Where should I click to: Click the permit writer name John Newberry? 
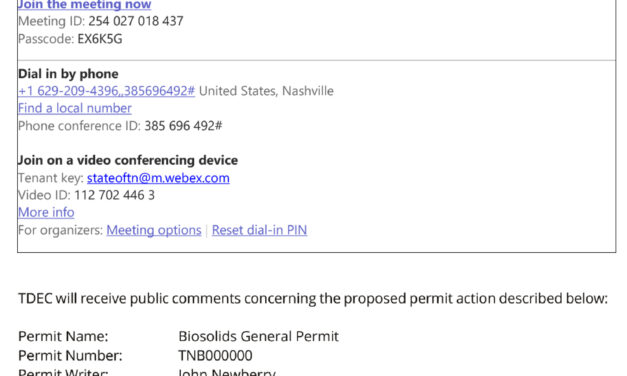tap(227, 372)
